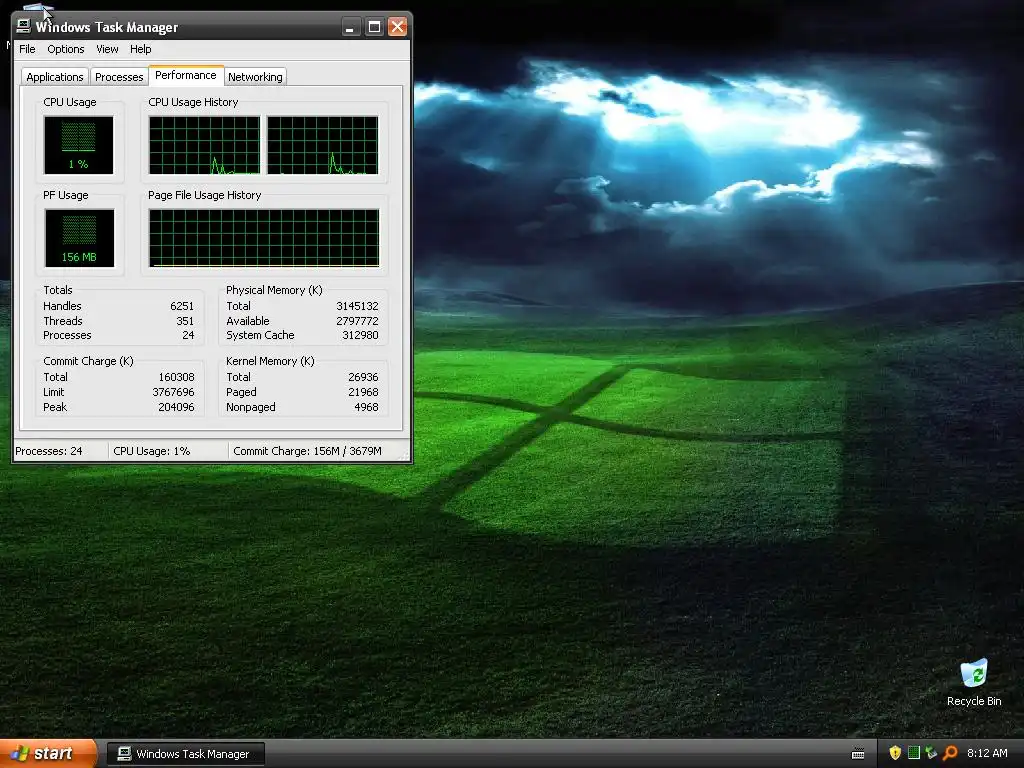Click the Processes value 24 under Totals
Viewport: 1024px width, 768px height.
188,336
